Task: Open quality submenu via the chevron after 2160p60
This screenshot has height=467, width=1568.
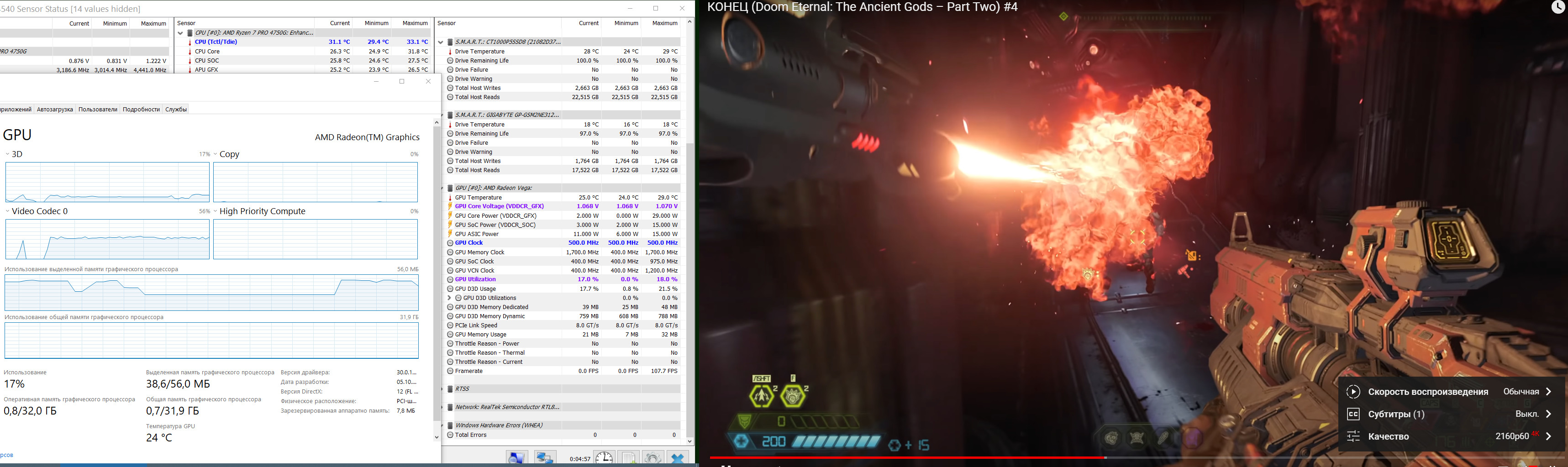Action: coord(1548,436)
